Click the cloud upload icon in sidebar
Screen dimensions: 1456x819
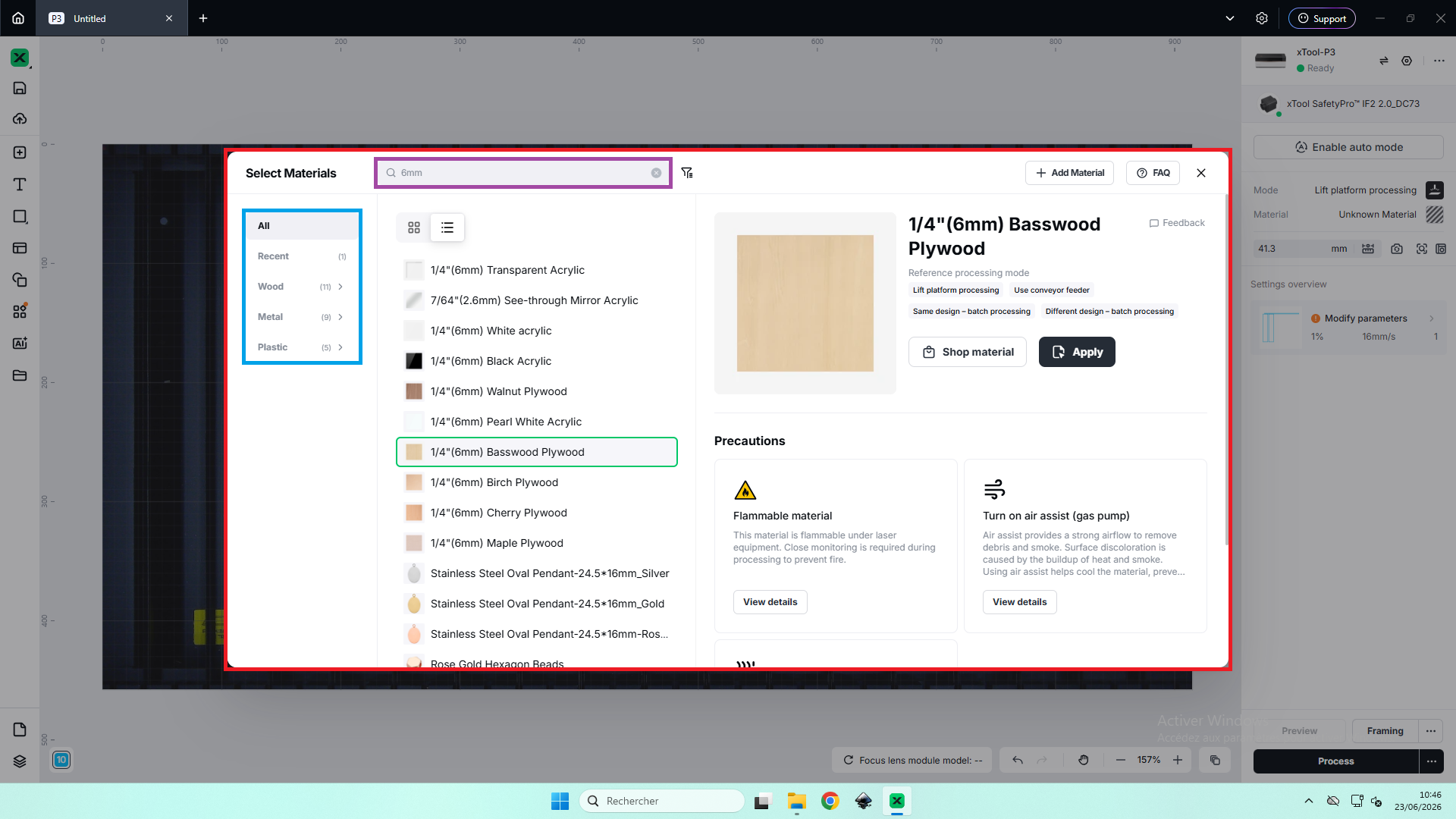(20, 118)
